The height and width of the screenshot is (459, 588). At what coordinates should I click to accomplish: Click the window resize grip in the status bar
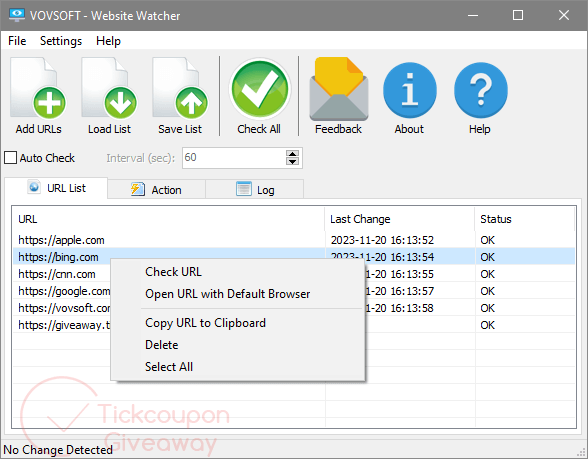tap(582, 452)
